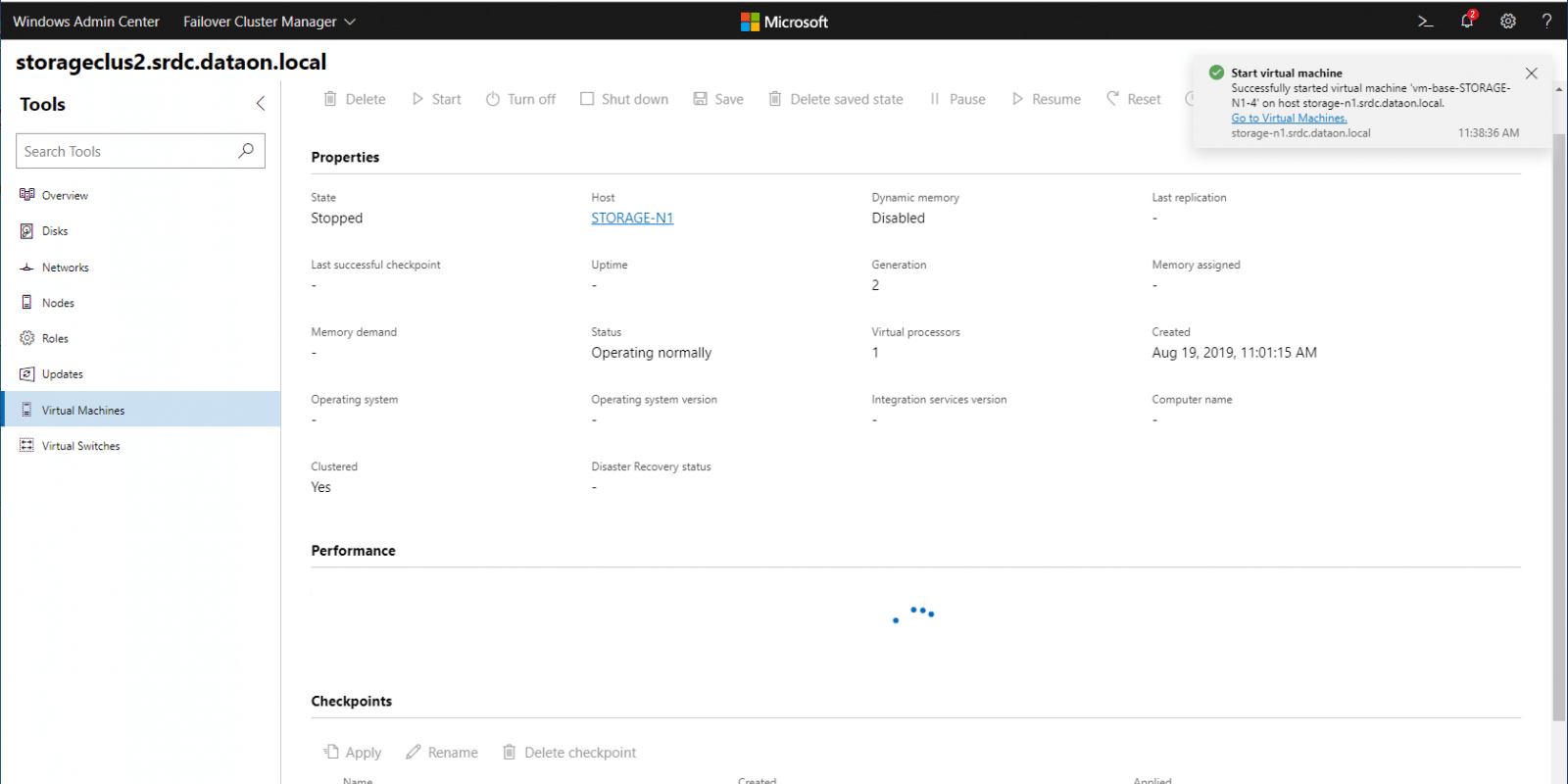Save the virtual machine state

(x=718, y=99)
